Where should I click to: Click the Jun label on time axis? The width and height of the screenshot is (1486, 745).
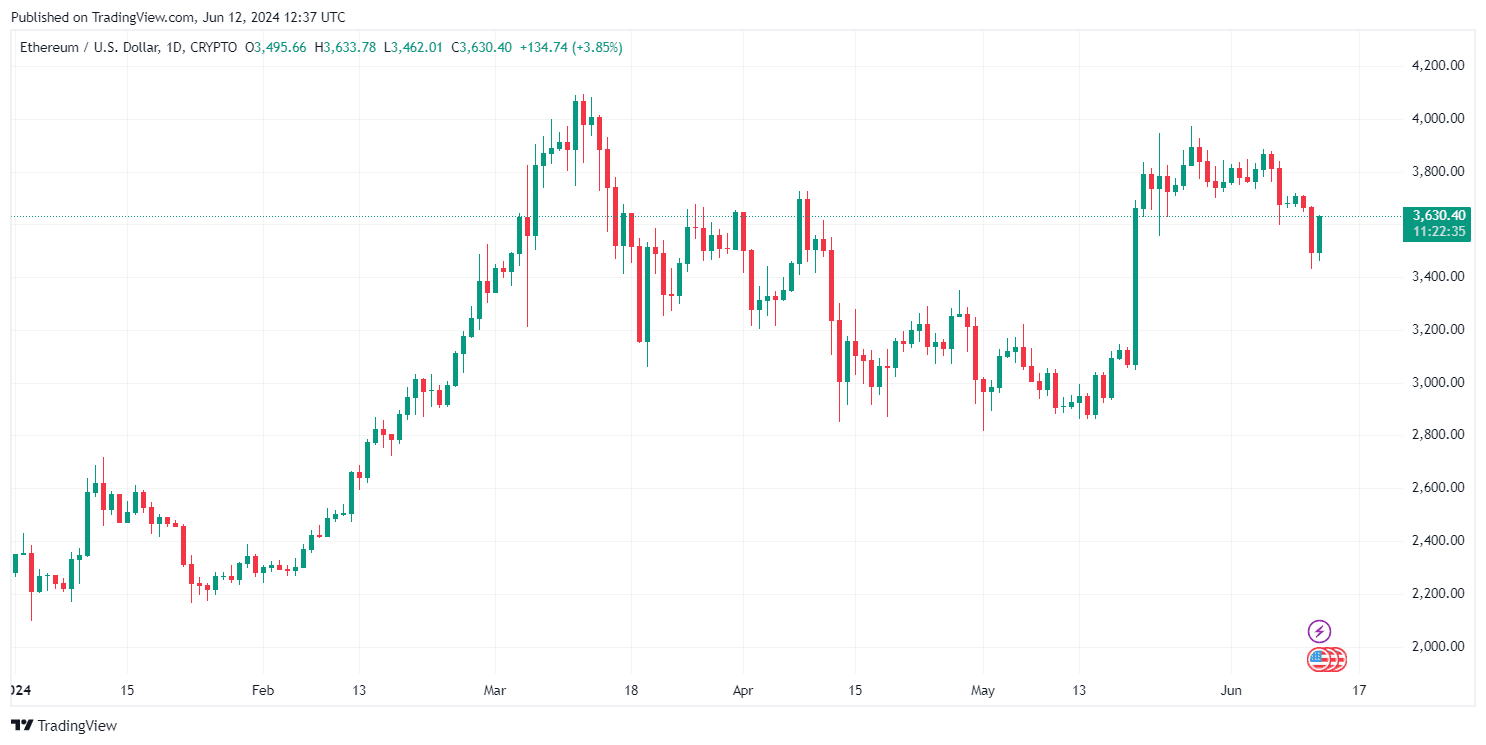point(1232,690)
